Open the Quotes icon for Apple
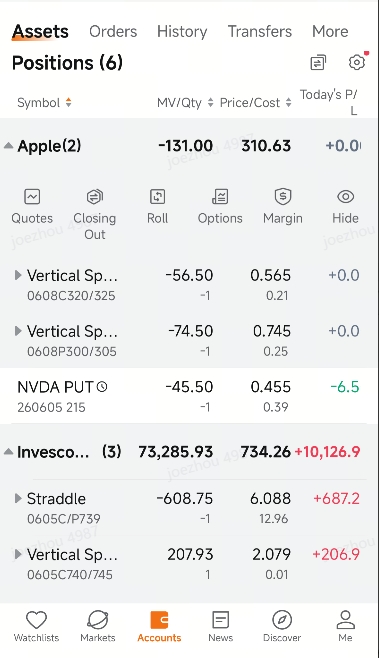Screen dimensions: 379x658 [32, 197]
